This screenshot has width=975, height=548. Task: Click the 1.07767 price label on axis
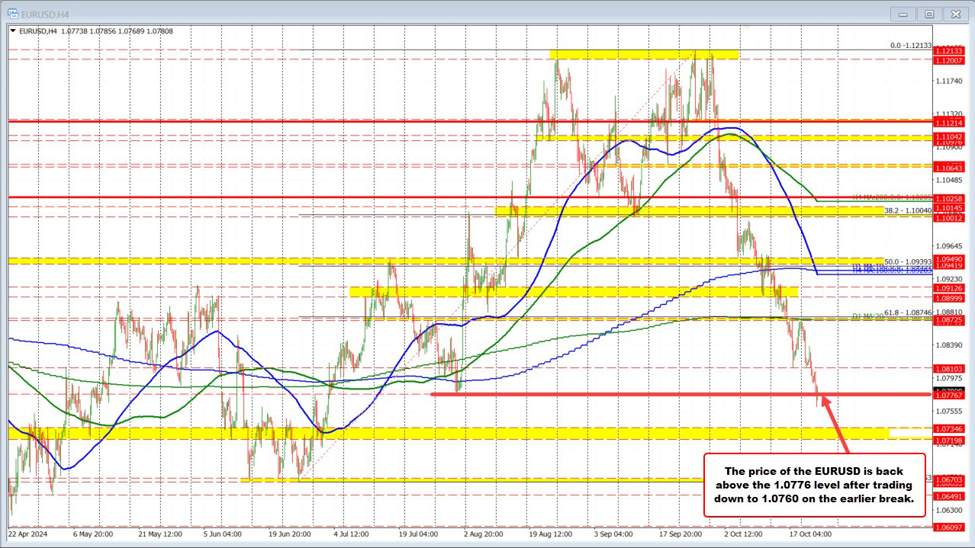pyautogui.click(x=947, y=395)
